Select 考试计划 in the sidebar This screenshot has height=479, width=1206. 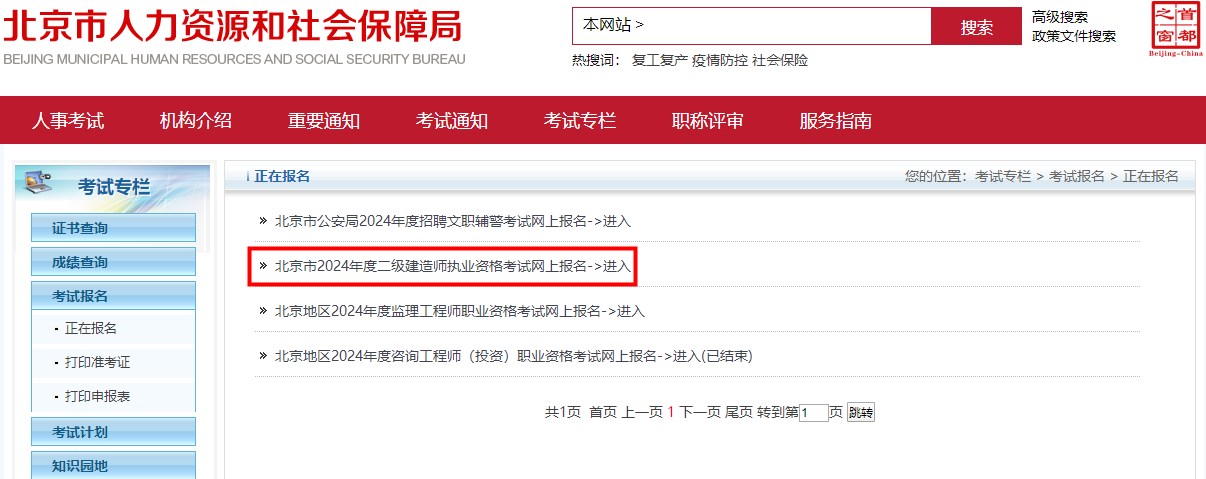coord(113,432)
